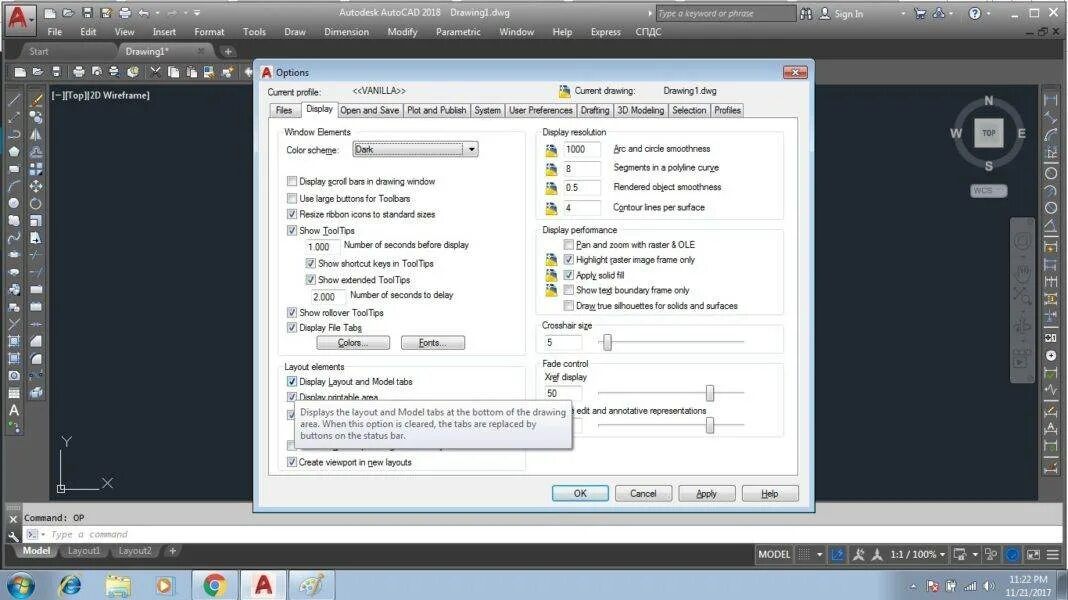The width and height of the screenshot is (1068, 600).
Task: Select the Table tool in the Draw toolbar
Action: coord(14,393)
